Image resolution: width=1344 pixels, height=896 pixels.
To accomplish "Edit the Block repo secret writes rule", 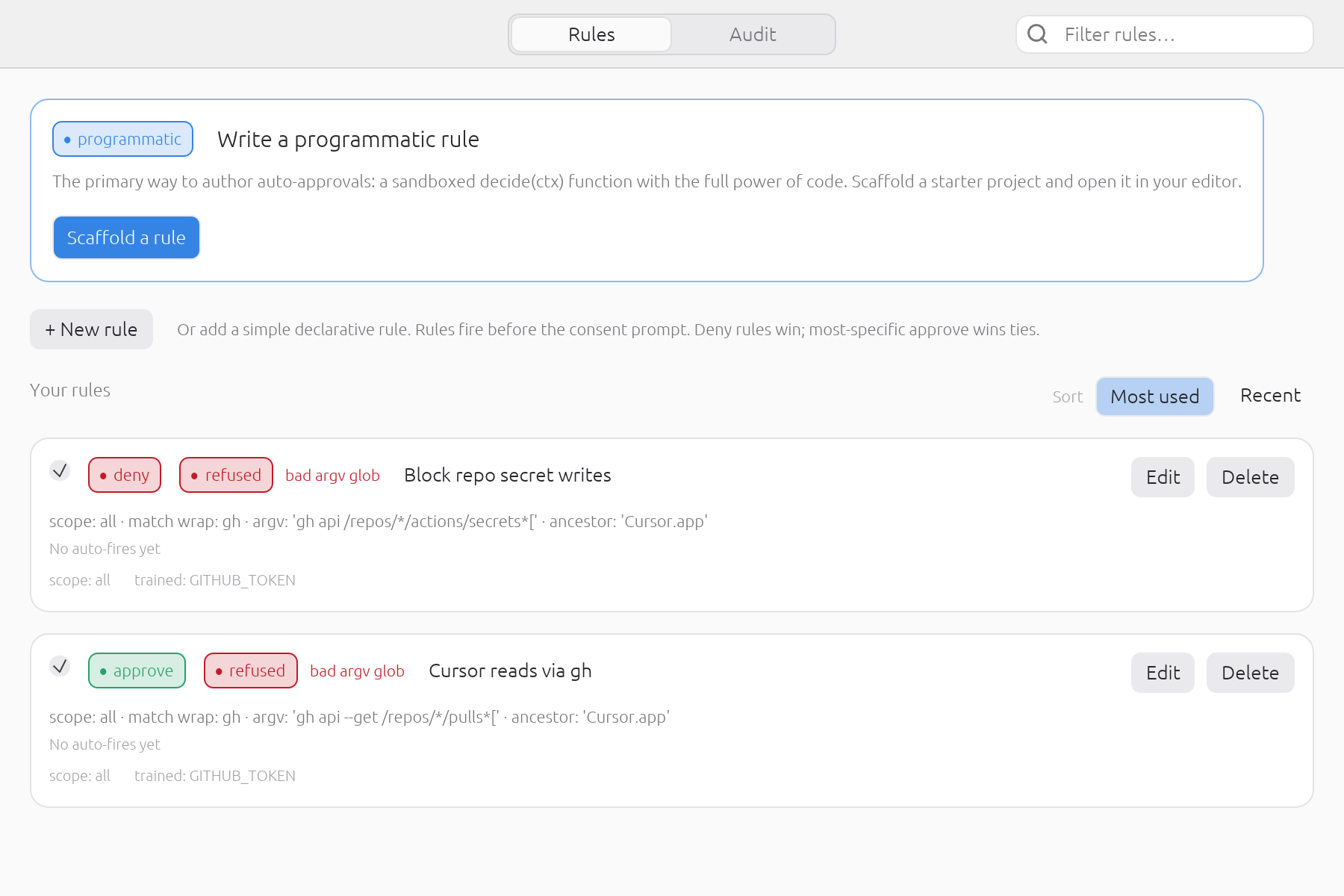I will coord(1163,477).
